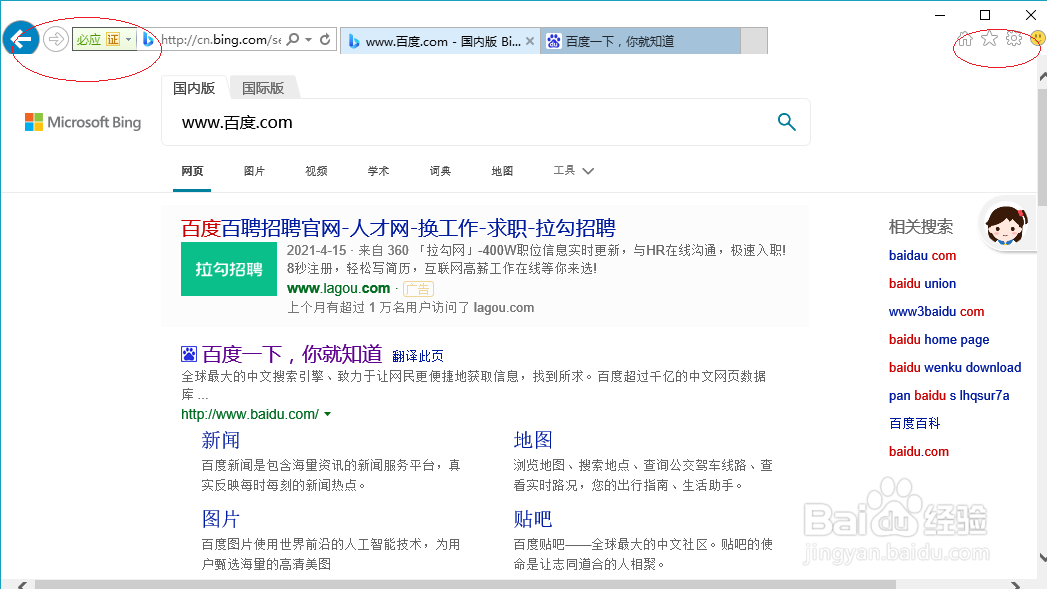Open related search pan baidu s lhqsur7a
Viewport: 1047px width, 589px height.
click(949, 396)
